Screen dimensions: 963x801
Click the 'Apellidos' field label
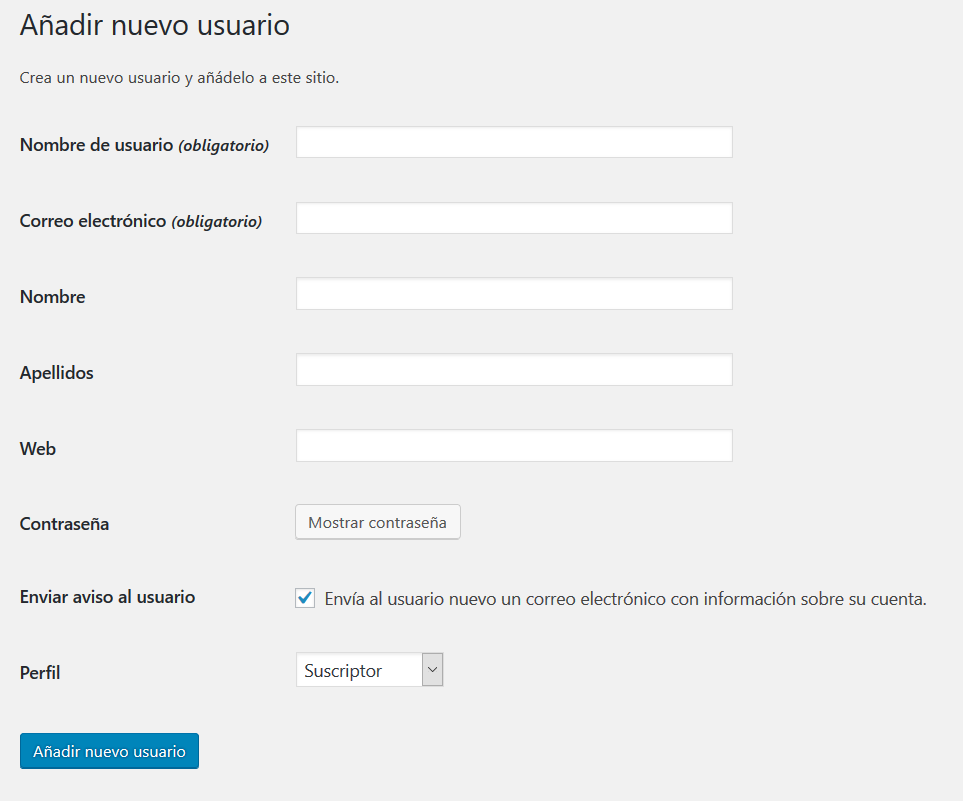coord(56,373)
